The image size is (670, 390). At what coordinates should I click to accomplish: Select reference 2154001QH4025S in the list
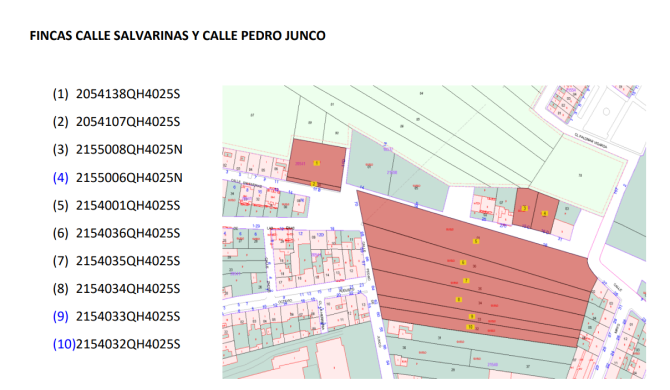128,205
